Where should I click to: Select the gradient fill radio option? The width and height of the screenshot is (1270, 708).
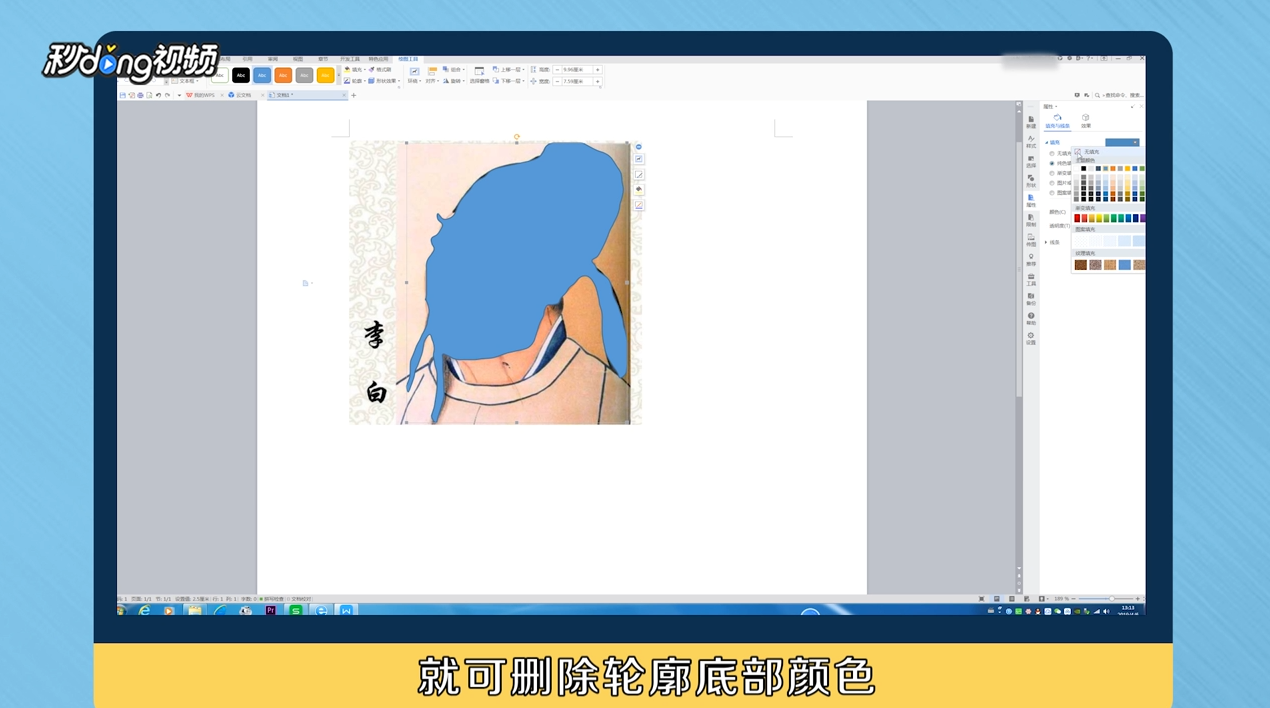pyautogui.click(x=1052, y=173)
